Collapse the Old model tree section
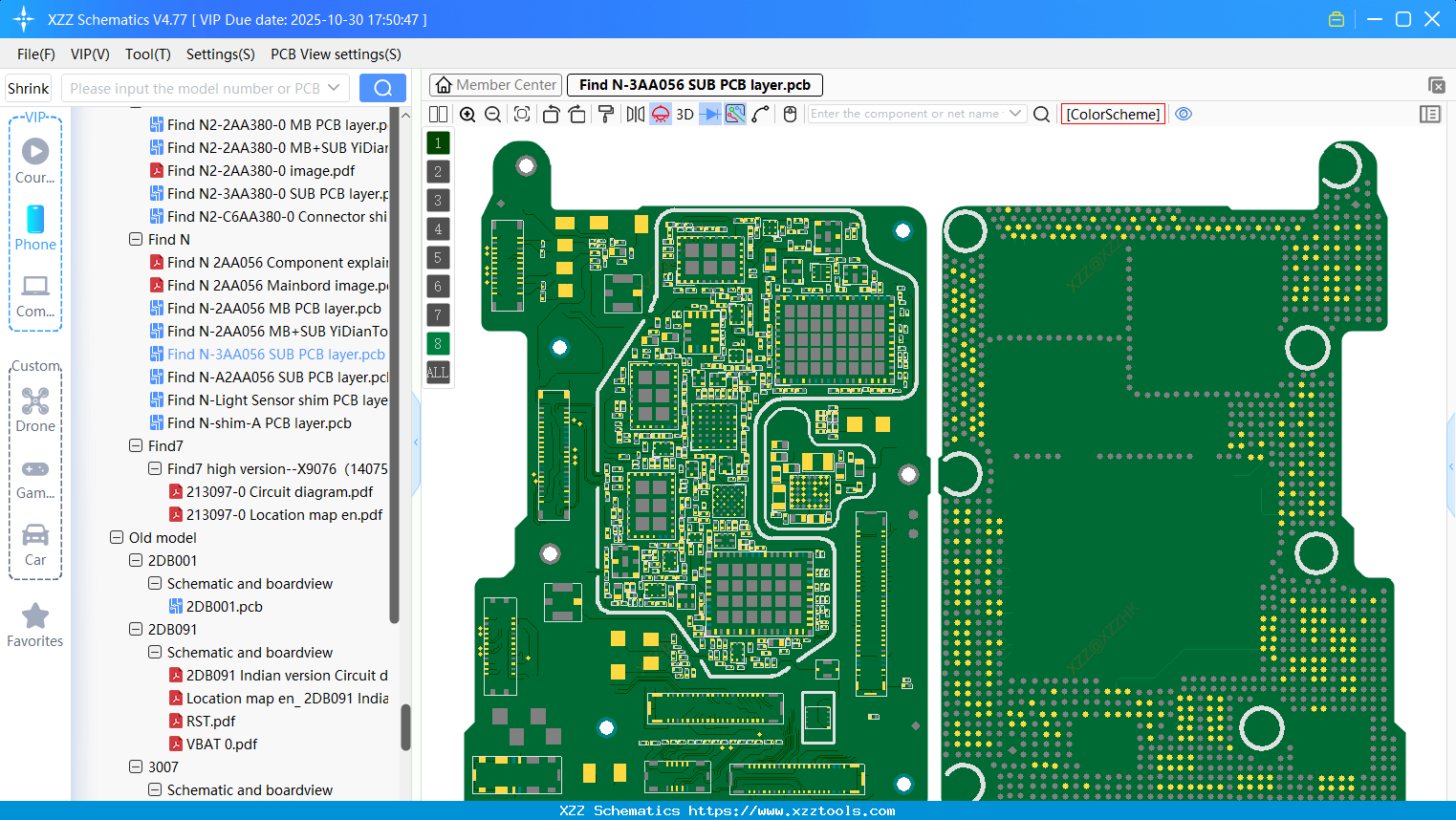Screen dimensions: 1456x820 tap(116, 537)
